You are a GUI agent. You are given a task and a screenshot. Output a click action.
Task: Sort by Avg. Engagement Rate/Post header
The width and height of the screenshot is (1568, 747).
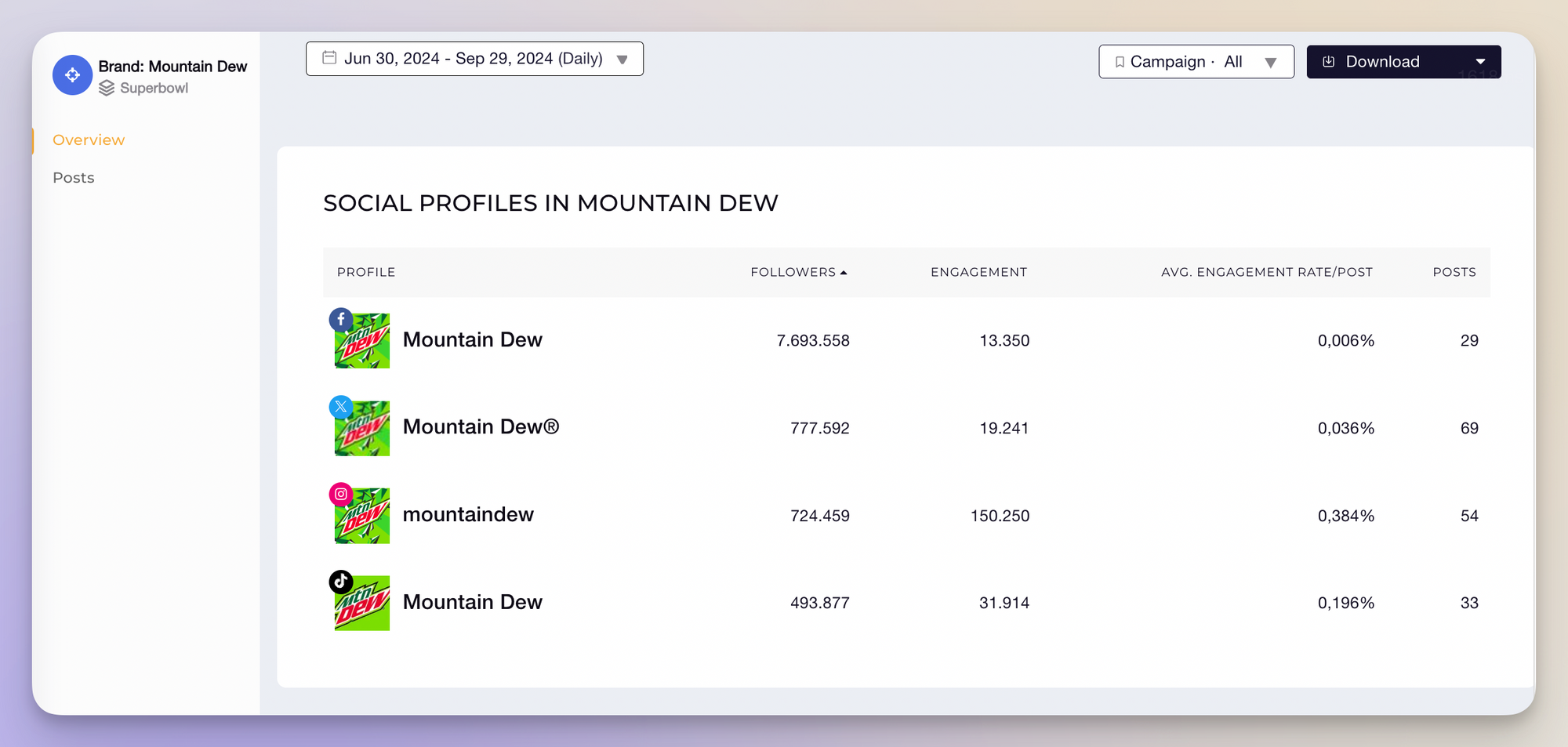1267,272
